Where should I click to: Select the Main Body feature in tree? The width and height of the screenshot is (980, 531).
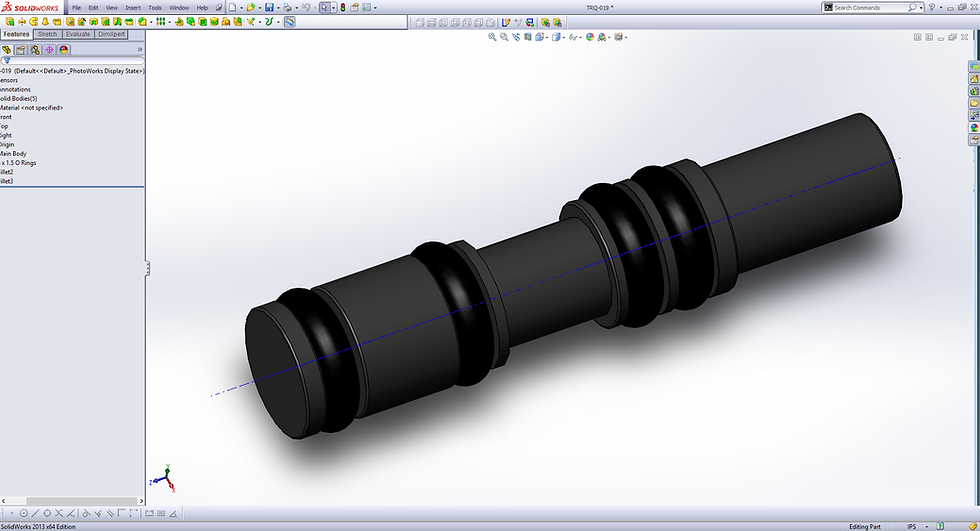tap(13, 154)
